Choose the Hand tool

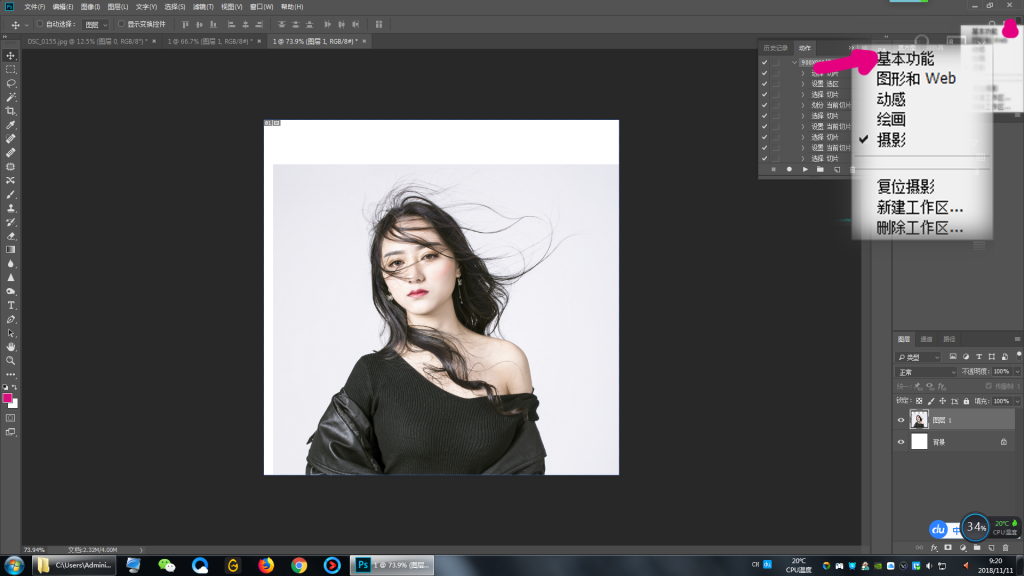coord(11,346)
